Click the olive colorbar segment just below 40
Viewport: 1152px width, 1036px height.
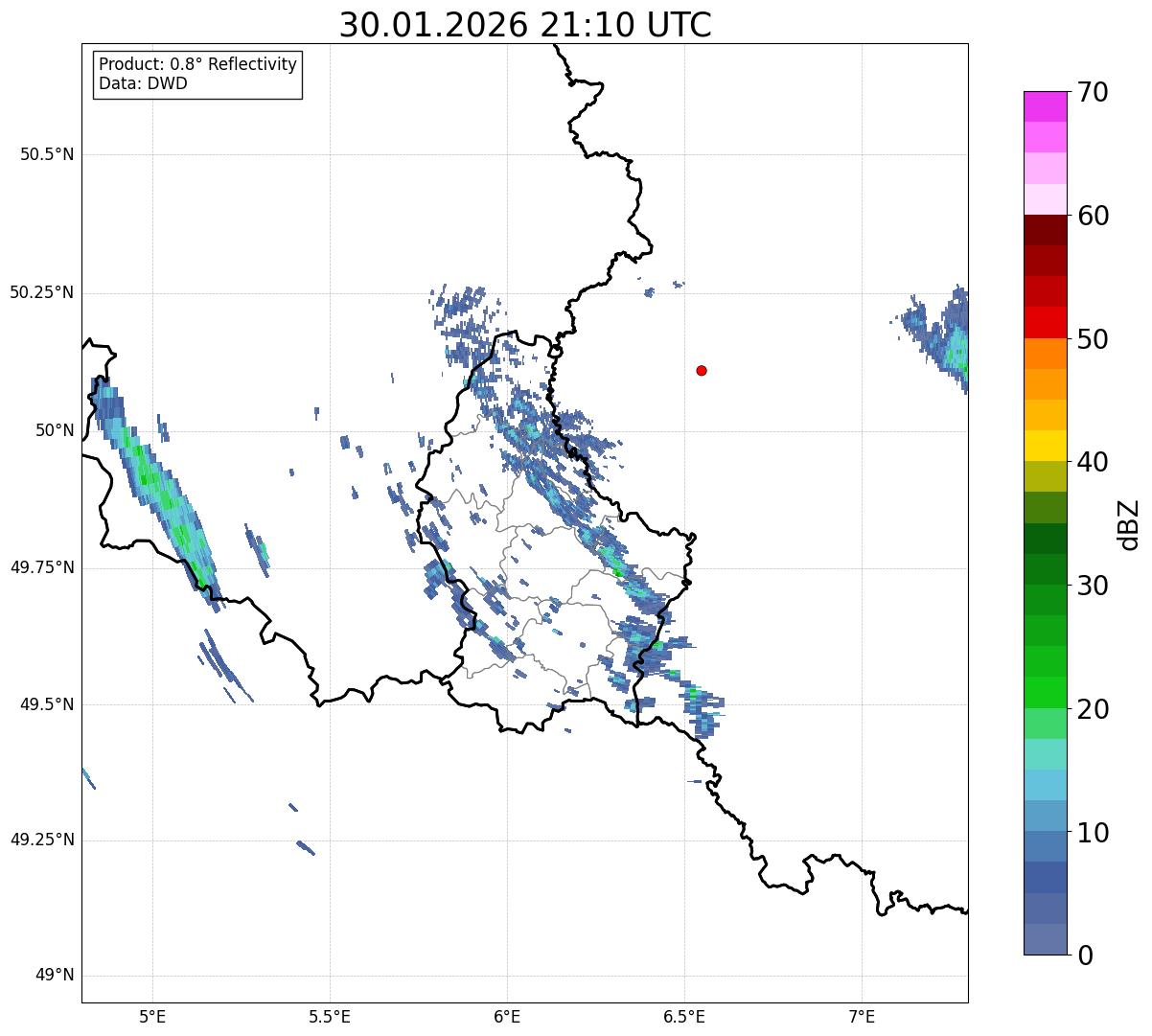coord(1045,476)
